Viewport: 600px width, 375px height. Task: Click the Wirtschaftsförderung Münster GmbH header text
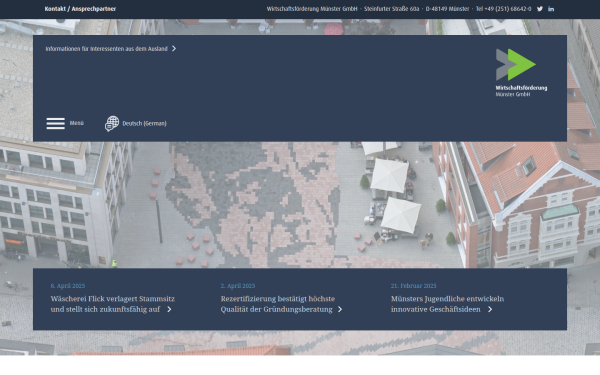(312, 9)
